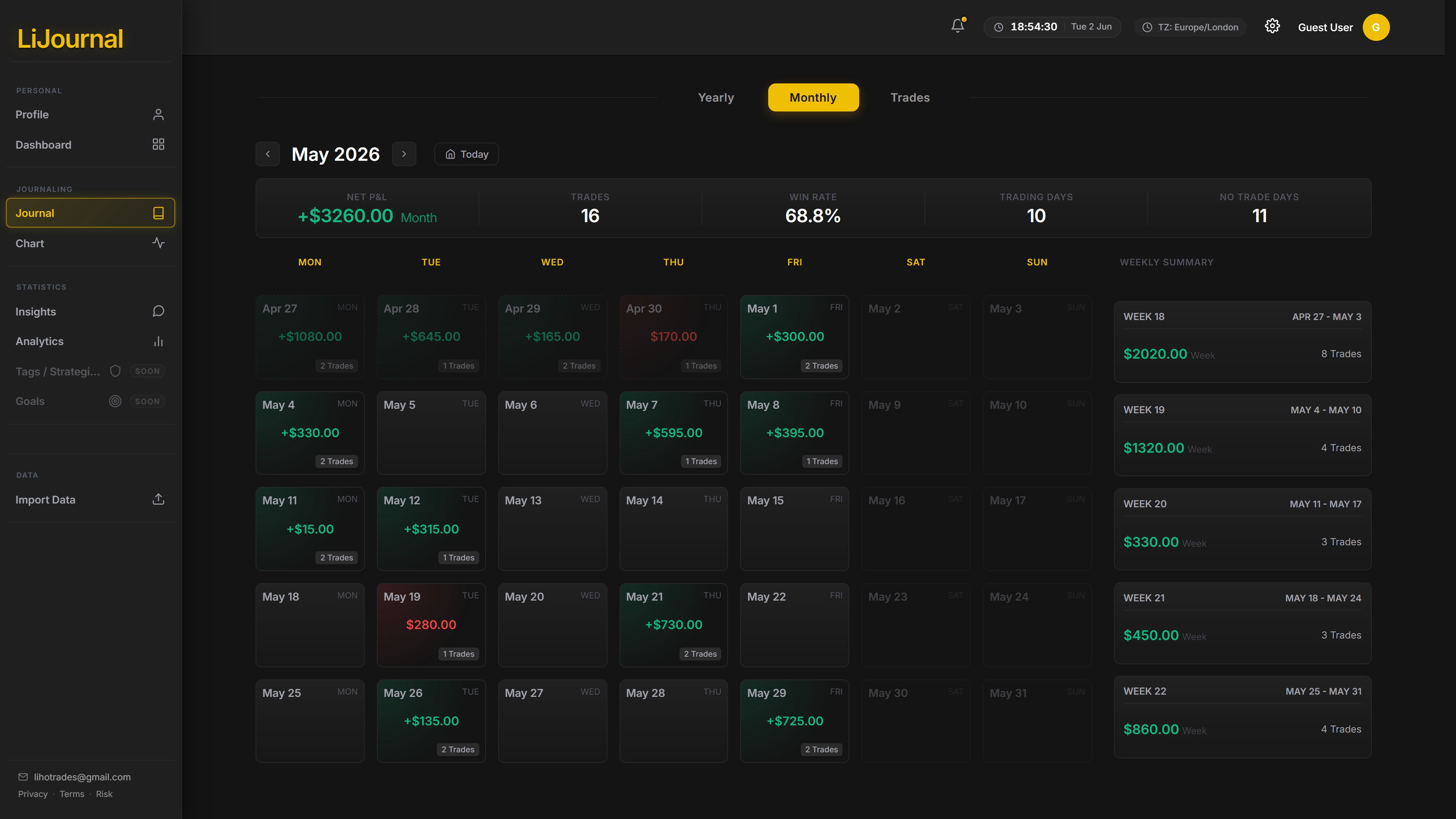Click the +$3260.00 net P&L value

pos(345,216)
